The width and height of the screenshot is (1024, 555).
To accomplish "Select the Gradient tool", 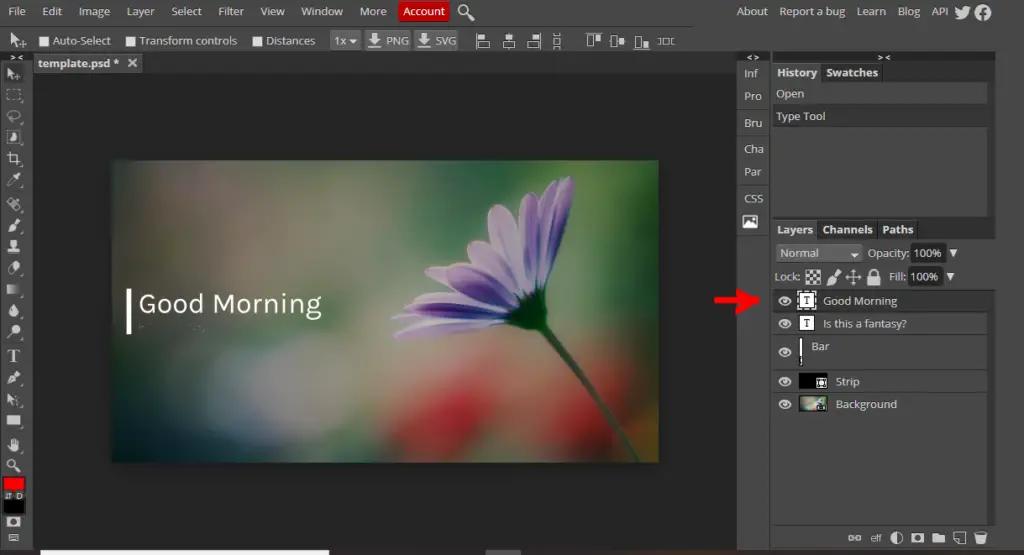I will click(13, 289).
